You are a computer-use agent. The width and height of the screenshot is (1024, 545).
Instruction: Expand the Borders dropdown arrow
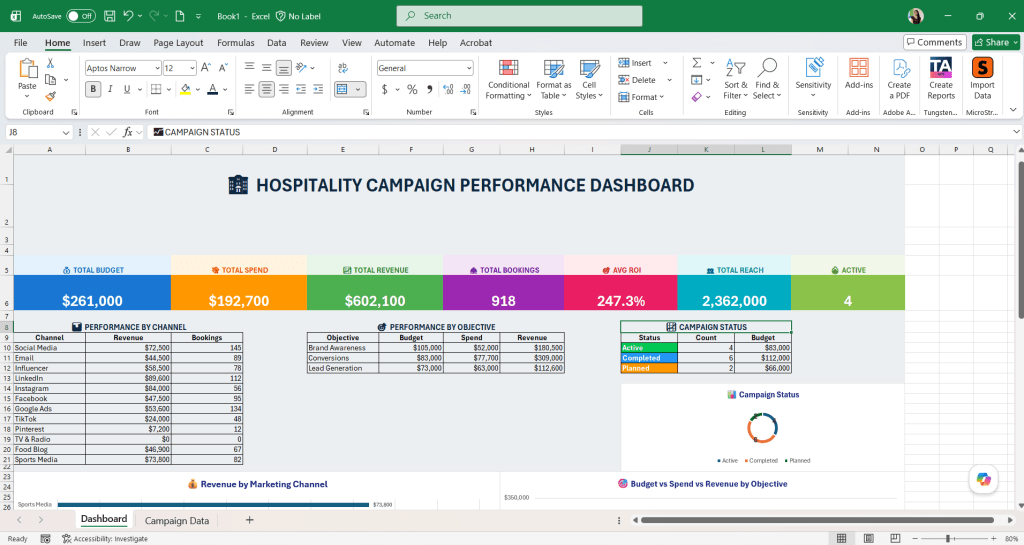168,89
